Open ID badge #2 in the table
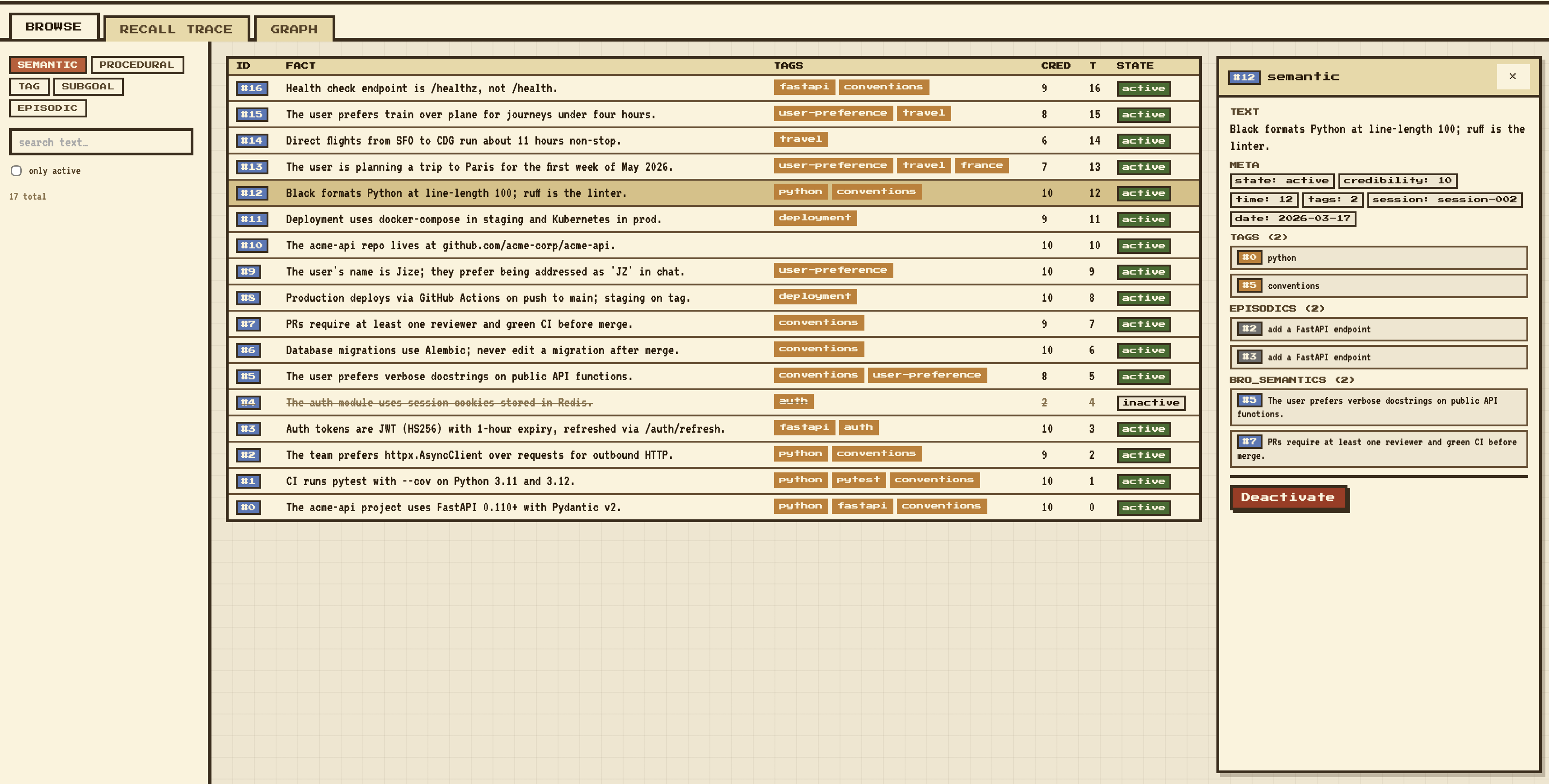This screenshot has width=1549, height=784. click(249, 455)
